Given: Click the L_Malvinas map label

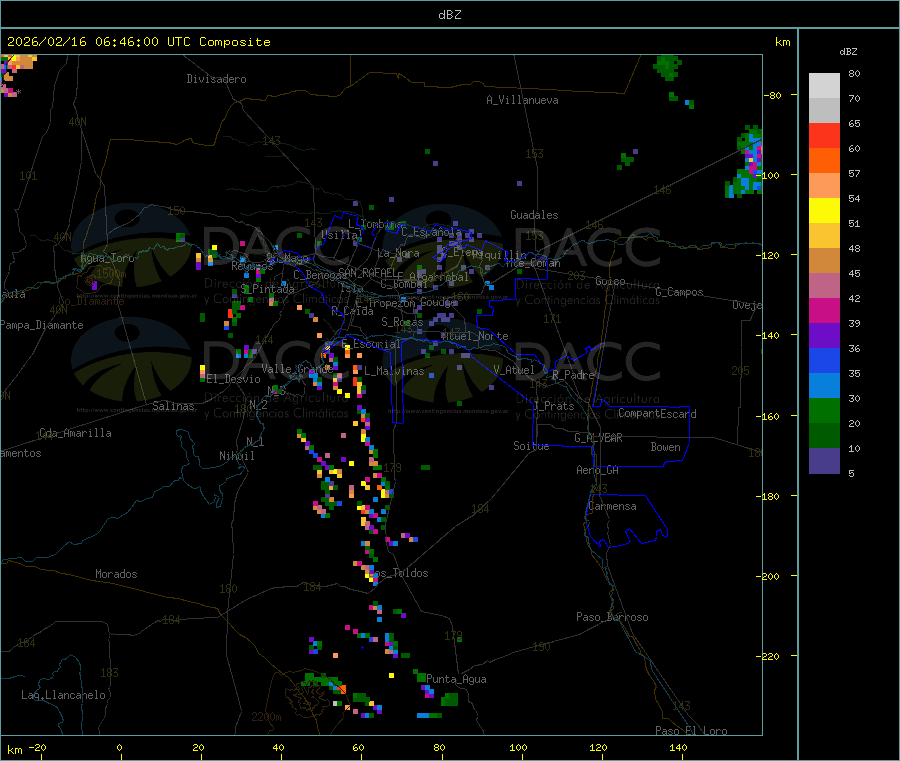Looking at the screenshot, I should 394,371.
